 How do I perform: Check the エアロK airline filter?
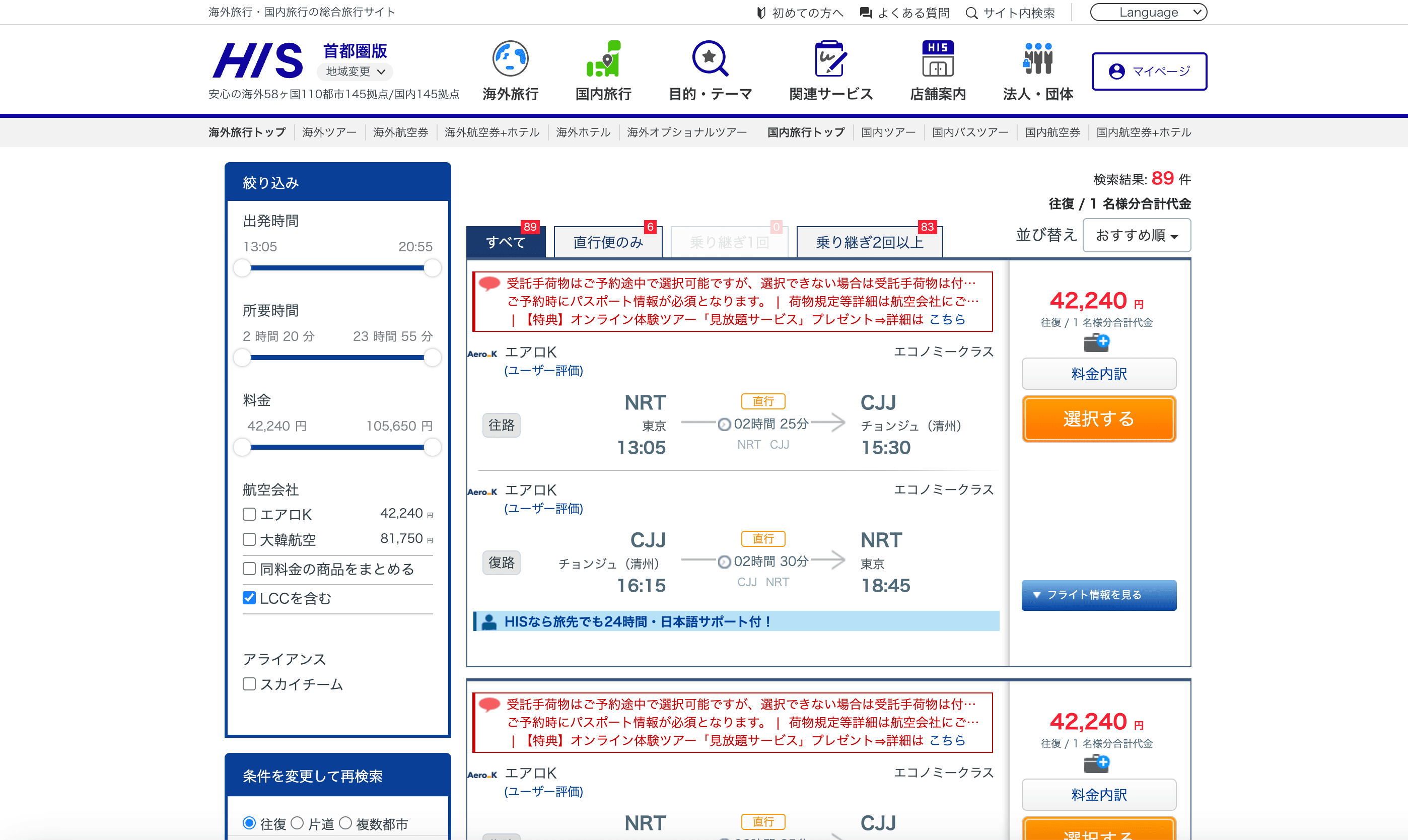pos(249,514)
